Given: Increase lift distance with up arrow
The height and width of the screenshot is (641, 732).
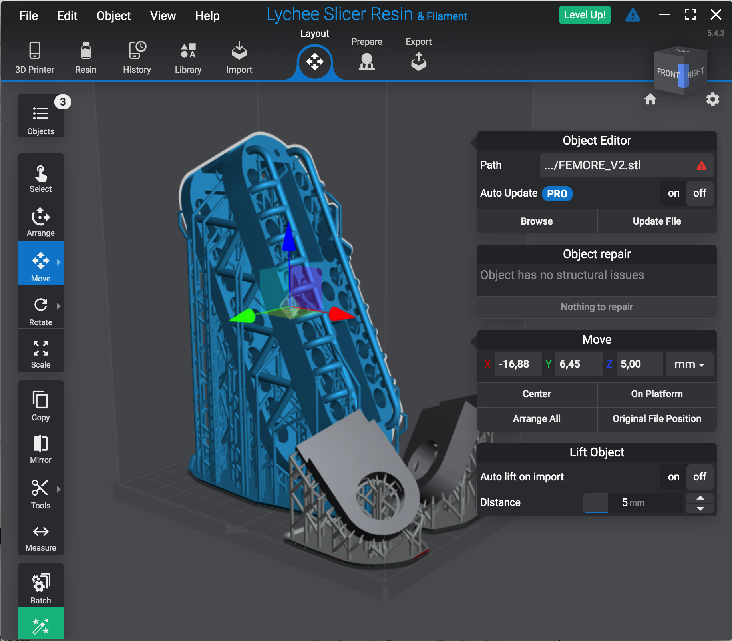Looking at the screenshot, I should (700, 498).
